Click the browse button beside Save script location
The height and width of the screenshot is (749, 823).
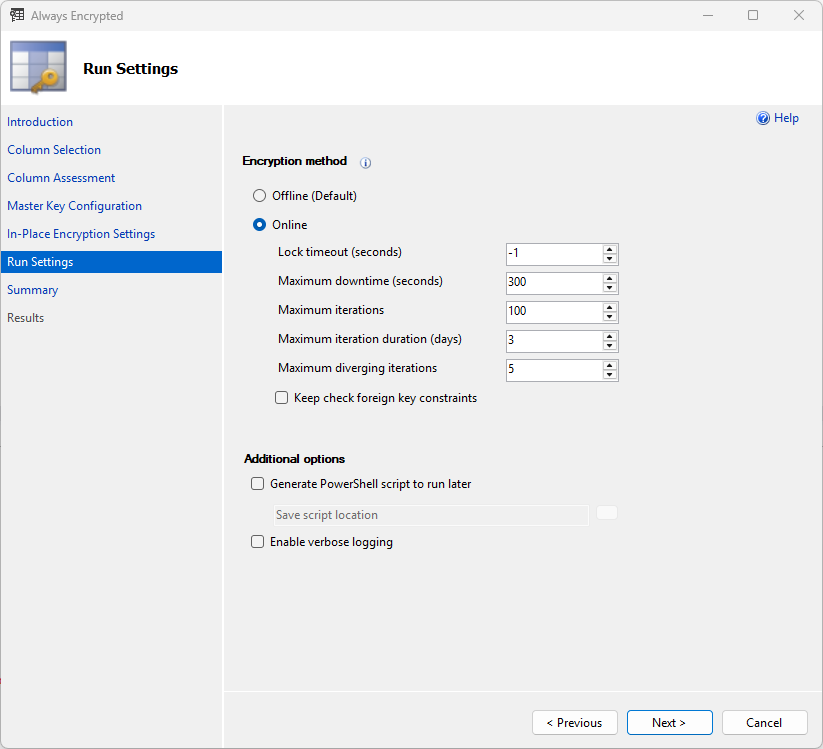pyautogui.click(x=607, y=513)
